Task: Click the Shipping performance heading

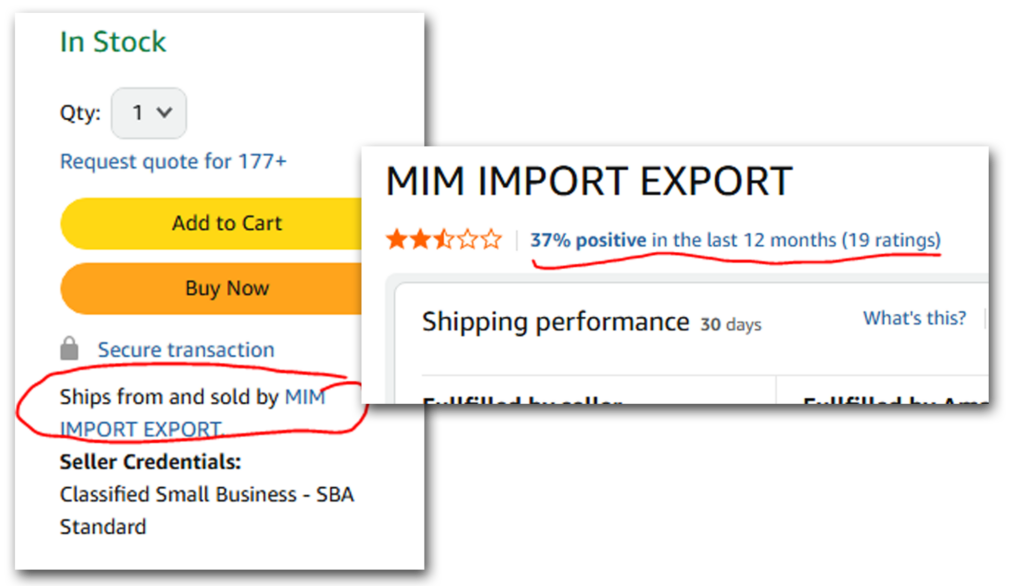Action: tap(555, 322)
